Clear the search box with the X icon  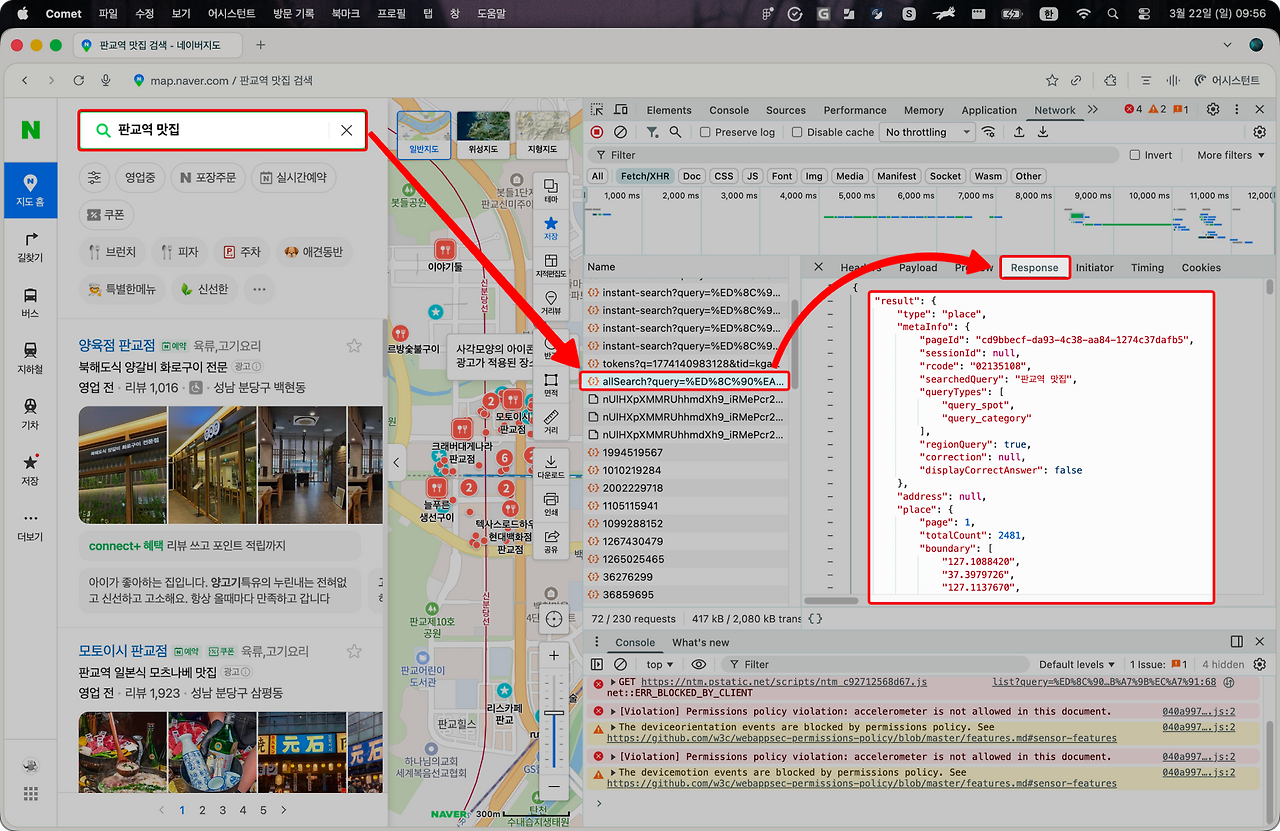click(346, 130)
